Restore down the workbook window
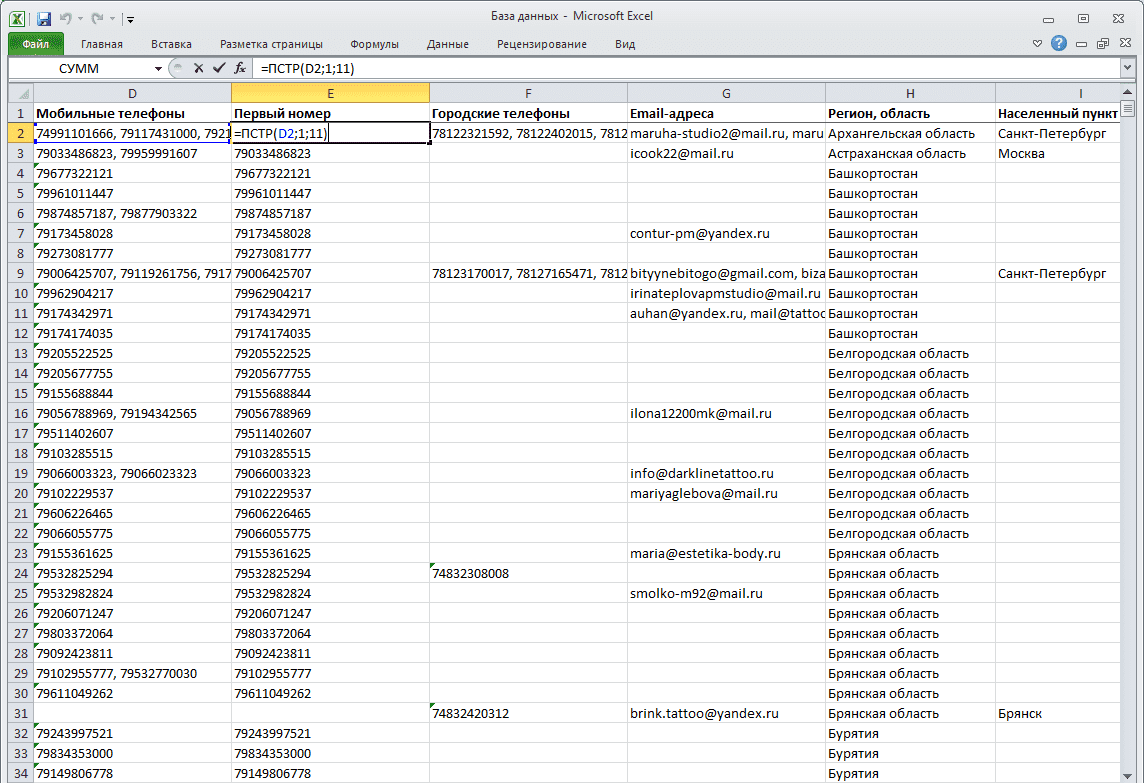 point(1103,44)
